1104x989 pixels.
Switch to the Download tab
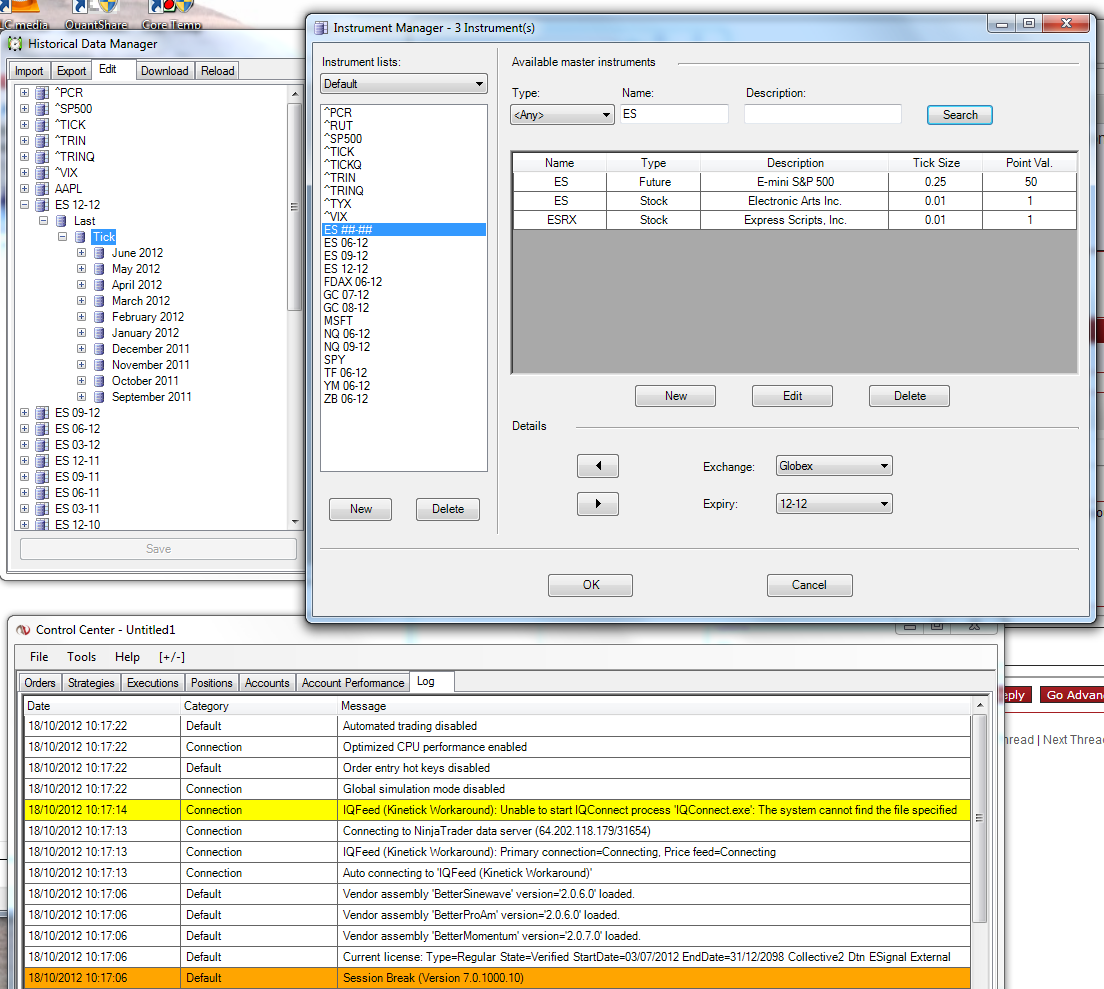pos(164,71)
